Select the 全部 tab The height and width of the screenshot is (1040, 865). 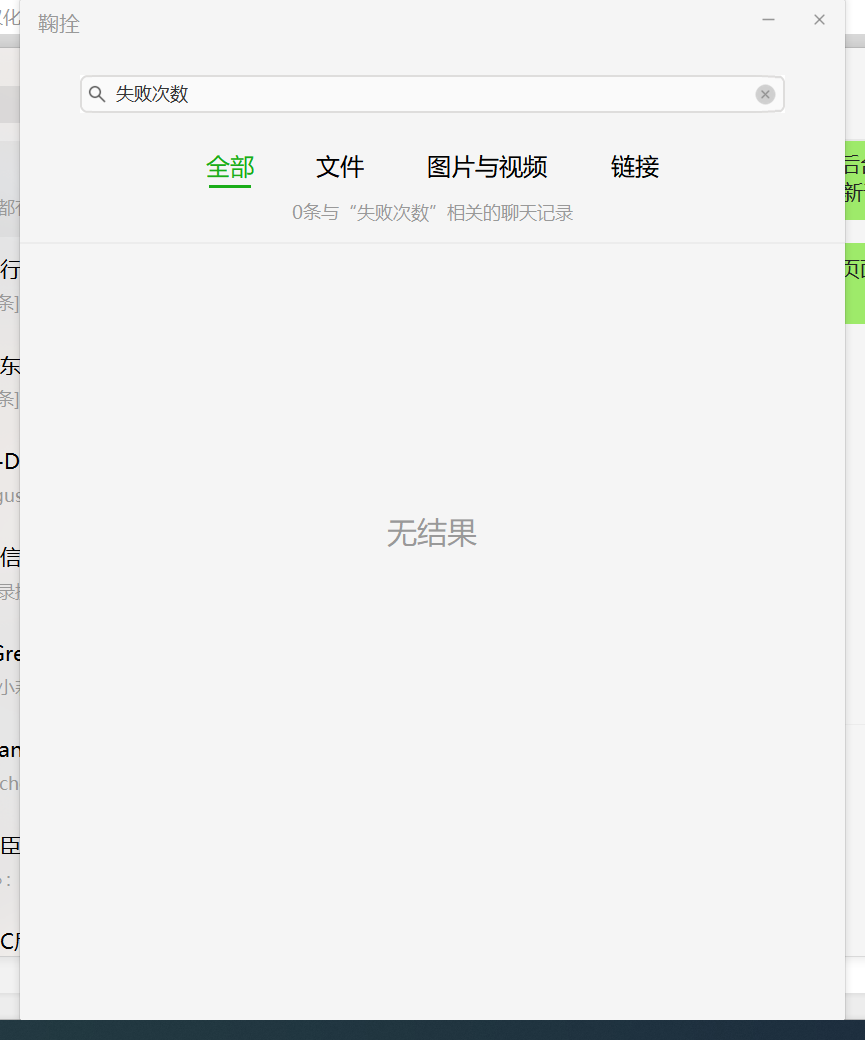tap(230, 167)
